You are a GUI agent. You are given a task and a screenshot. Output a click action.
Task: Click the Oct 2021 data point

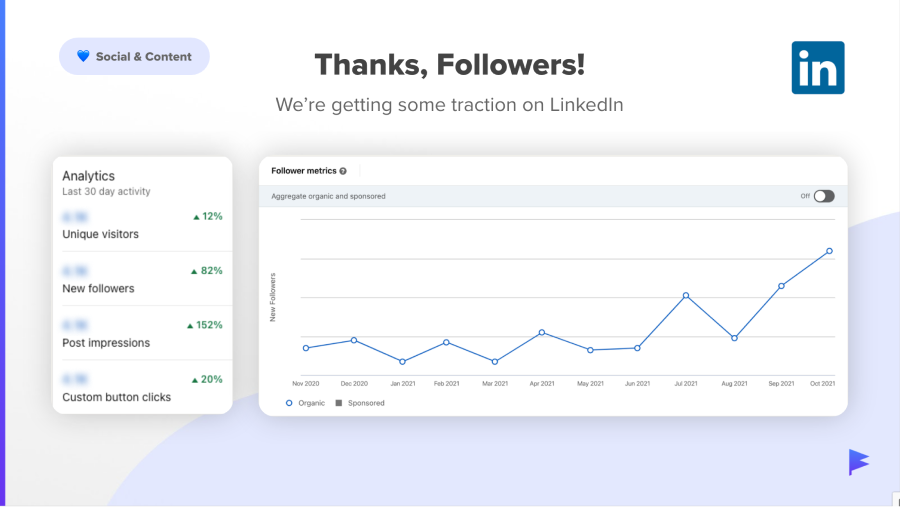829,251
